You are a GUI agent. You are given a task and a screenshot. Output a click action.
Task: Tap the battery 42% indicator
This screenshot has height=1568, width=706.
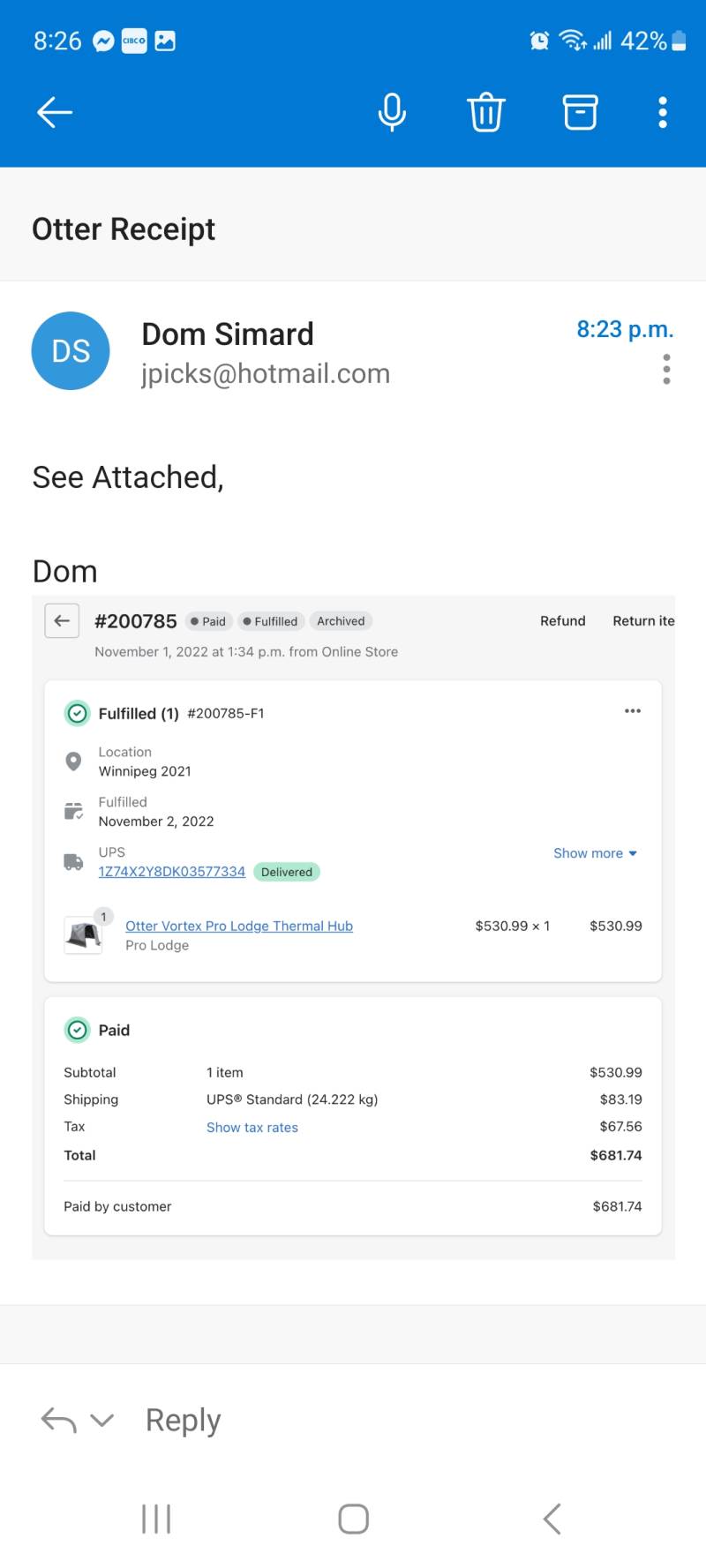(x=653, y=41)
